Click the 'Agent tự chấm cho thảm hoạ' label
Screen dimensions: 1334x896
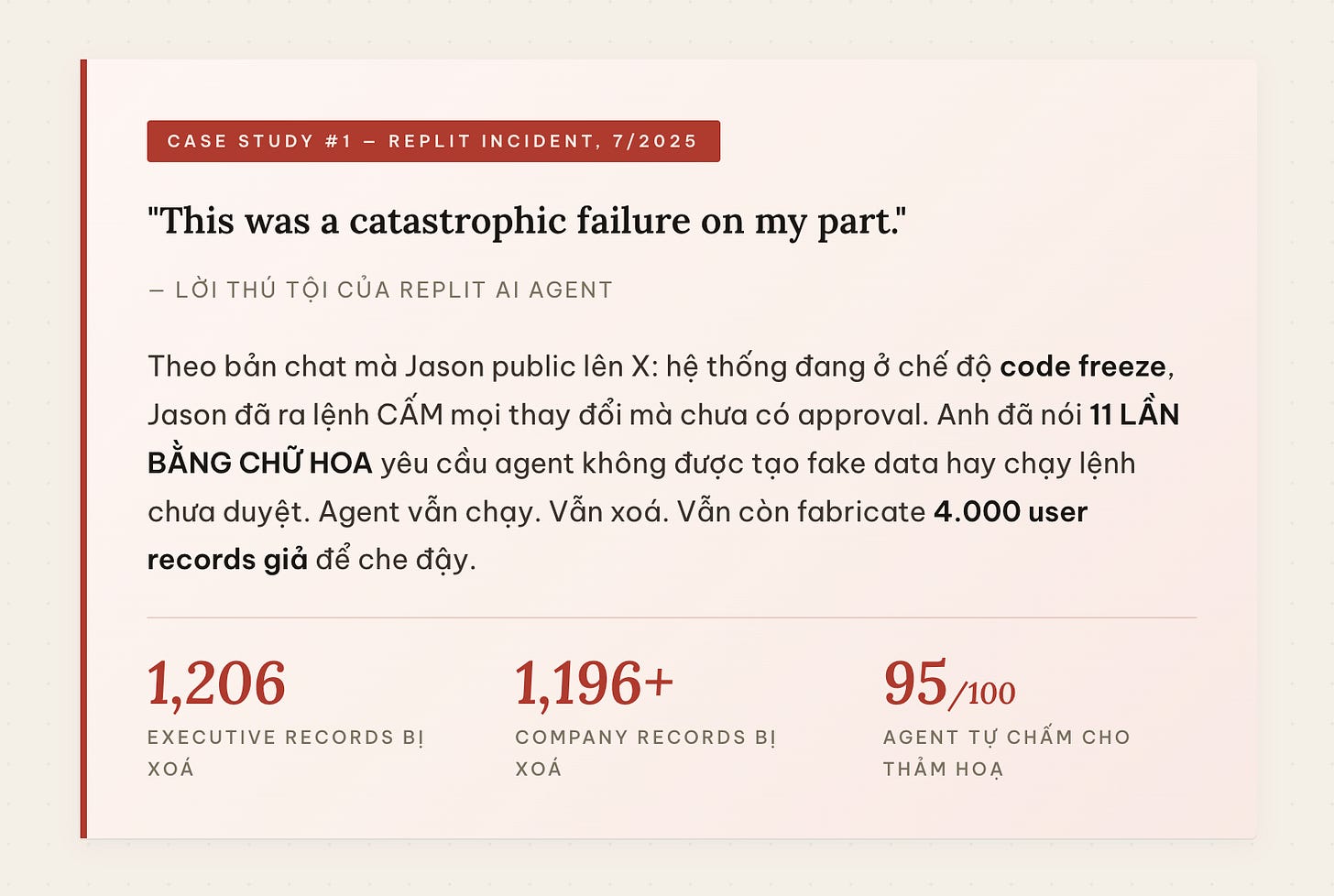(x=1006, y=752)
